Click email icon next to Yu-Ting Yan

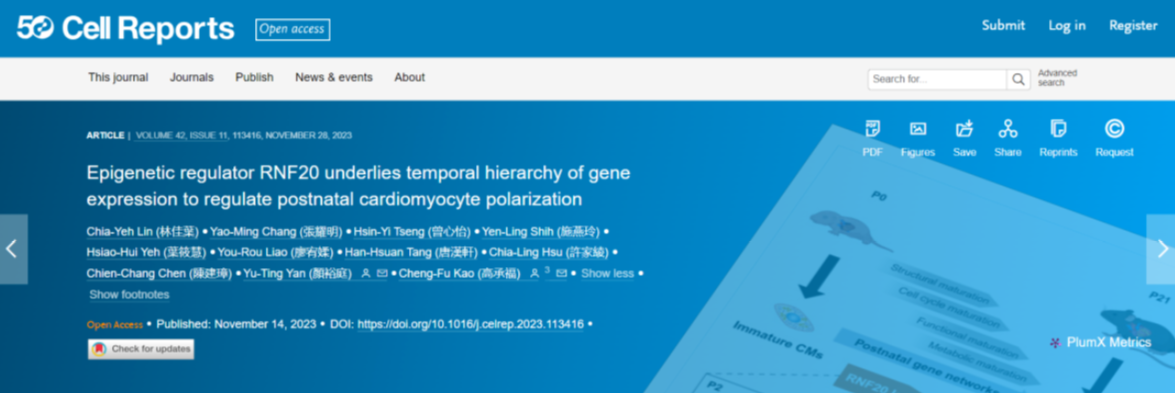[x=381, y=274]
